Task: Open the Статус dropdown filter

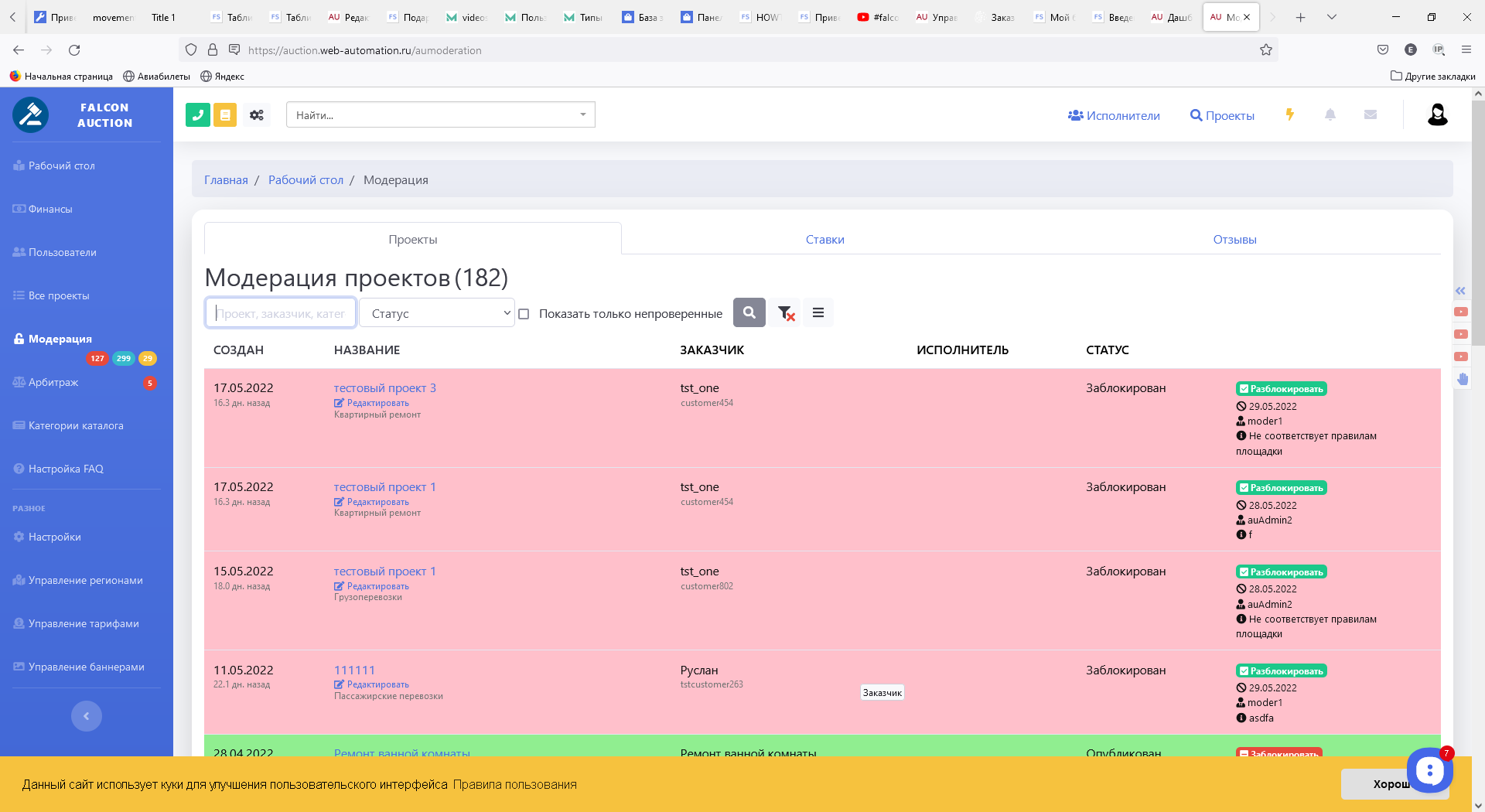Action: [x=437, y=313]
